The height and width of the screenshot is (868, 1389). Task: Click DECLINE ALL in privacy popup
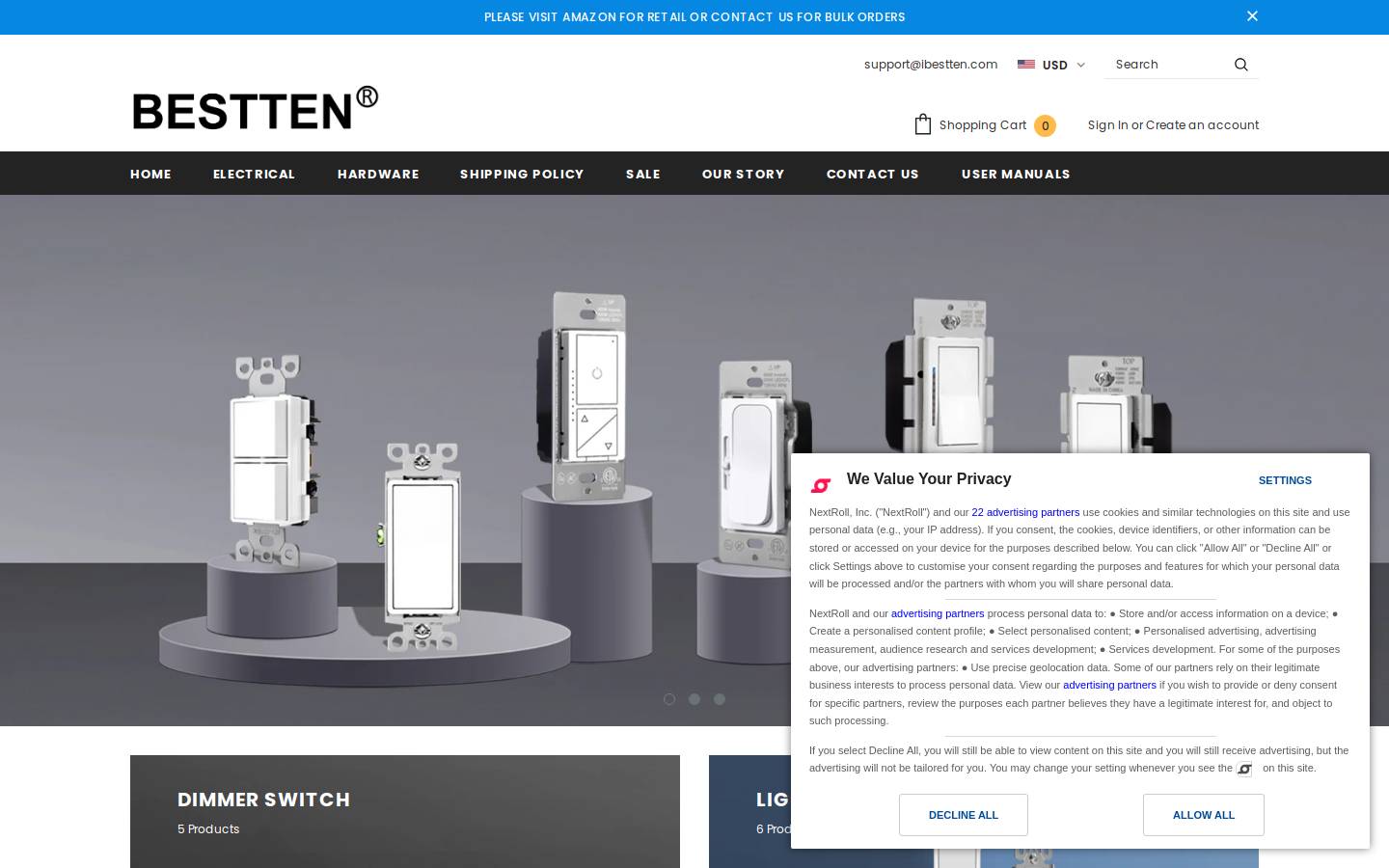tap(964, 815)
